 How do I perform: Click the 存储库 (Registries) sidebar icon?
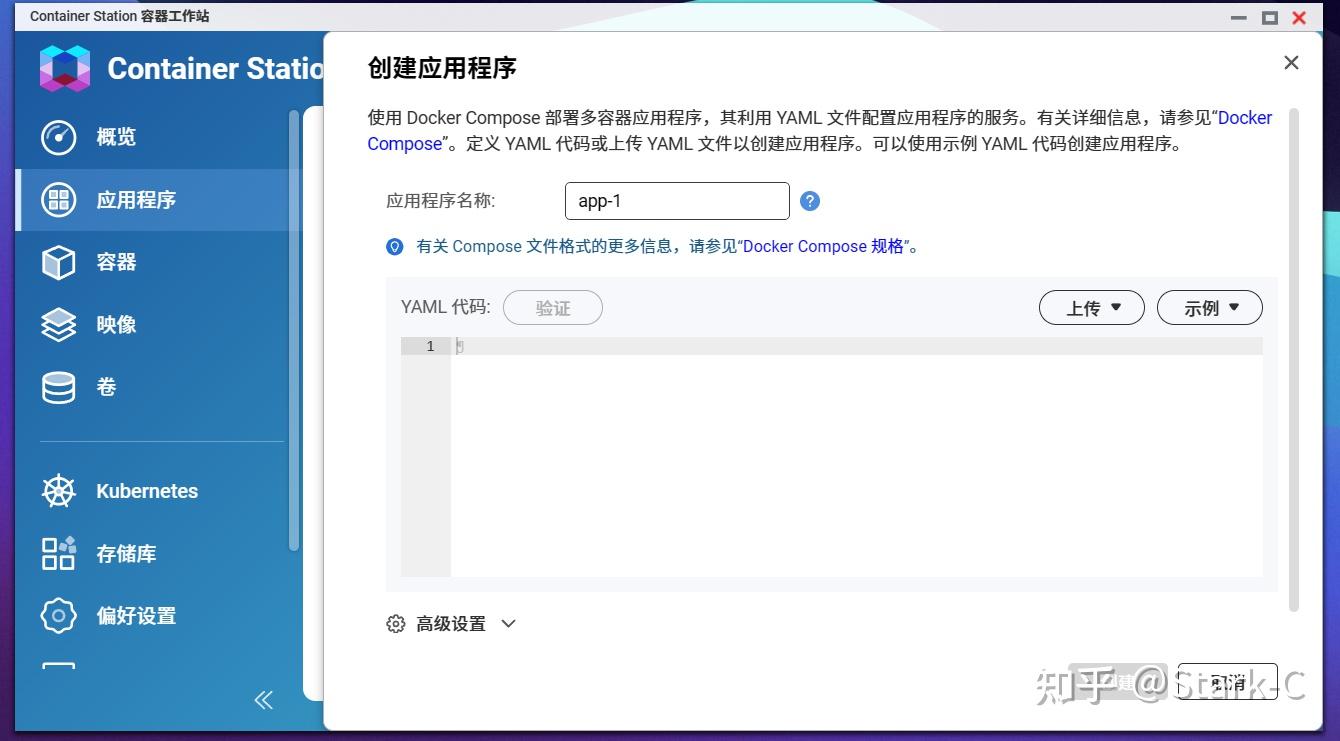tap(58, 553)
